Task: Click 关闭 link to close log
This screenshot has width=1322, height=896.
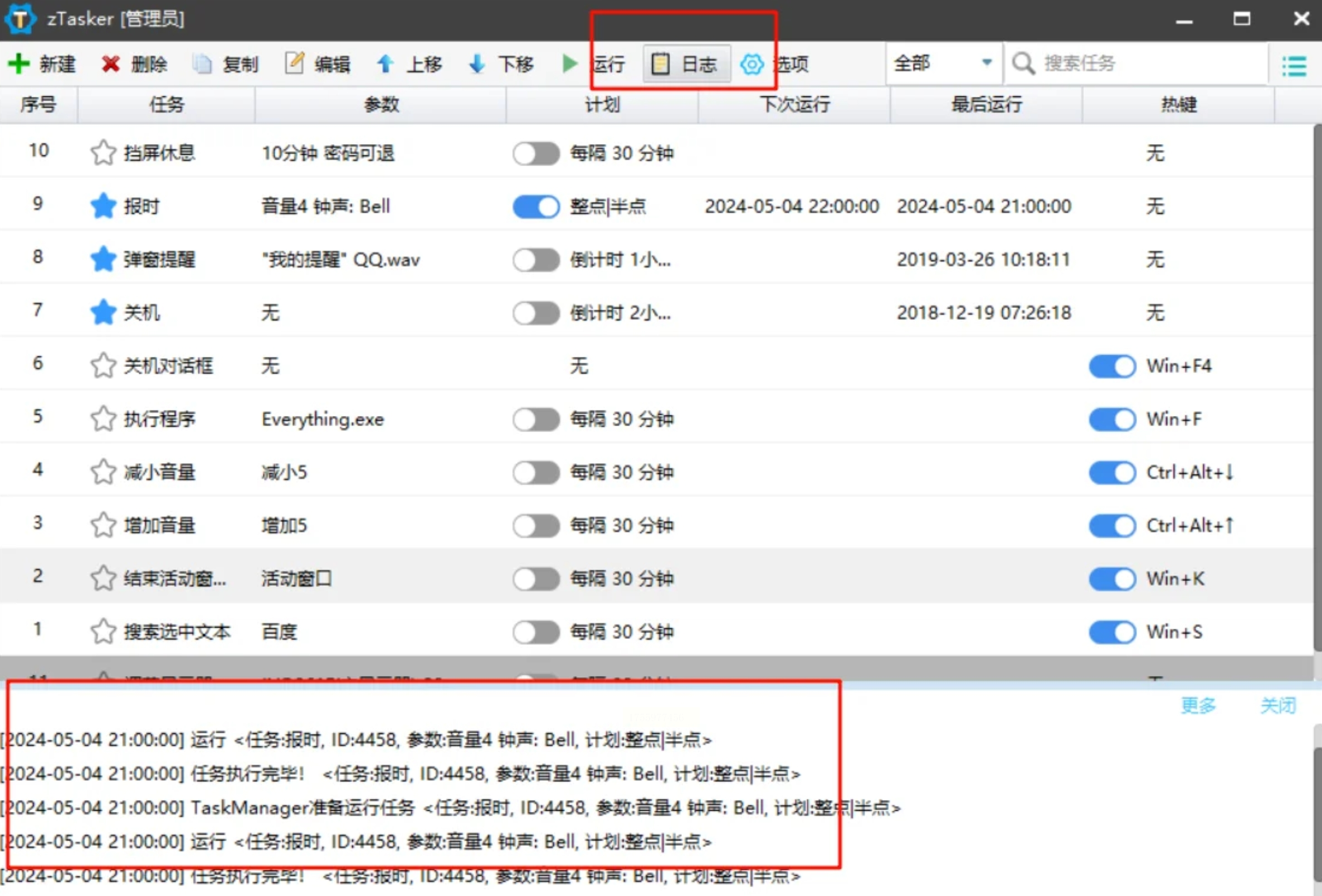Action: [x=1277, y=705]
